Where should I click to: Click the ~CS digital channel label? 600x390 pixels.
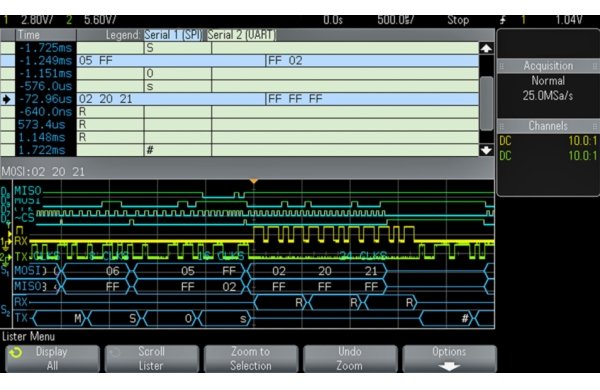[x=24, y=218]
